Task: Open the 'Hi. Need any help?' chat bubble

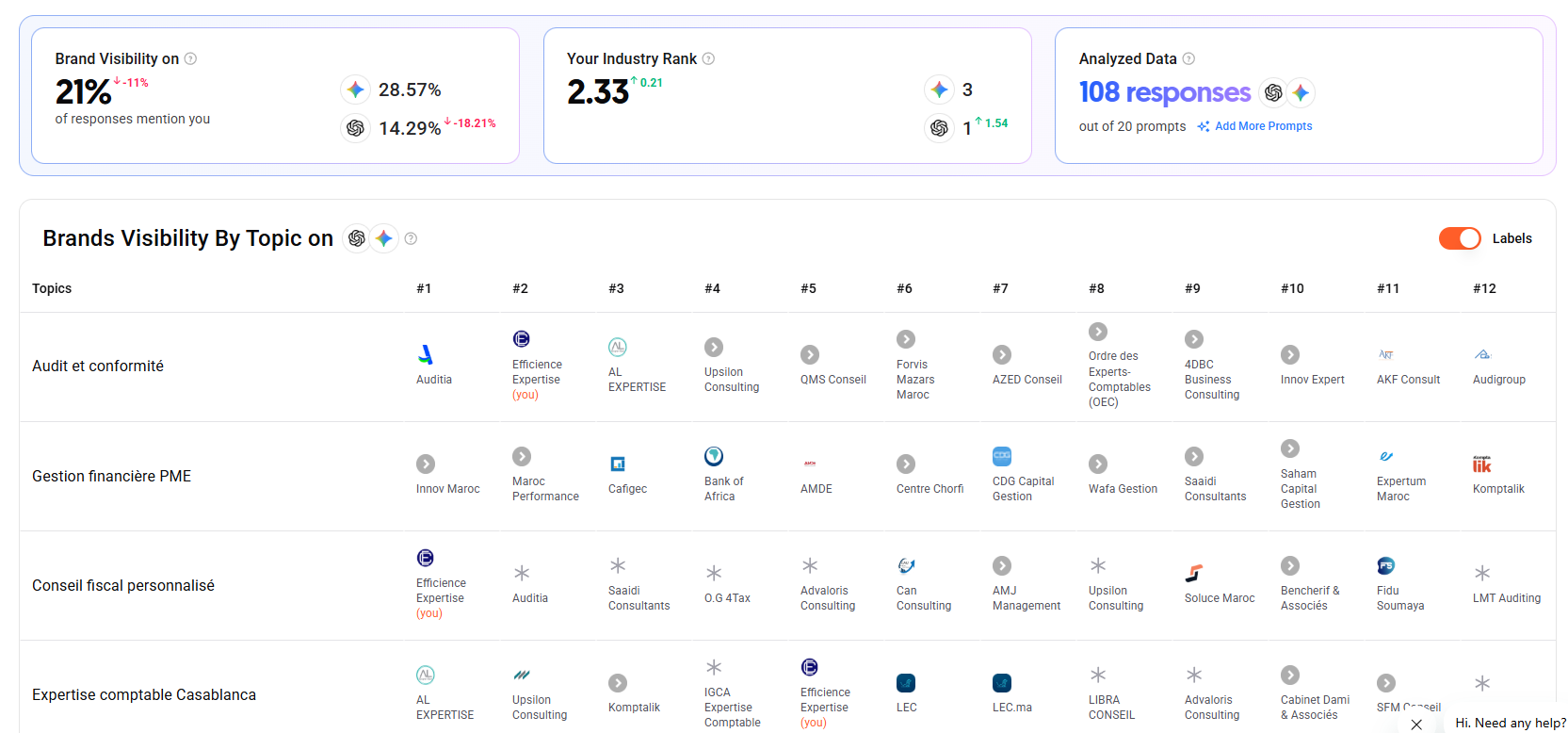Action: 1511,723
